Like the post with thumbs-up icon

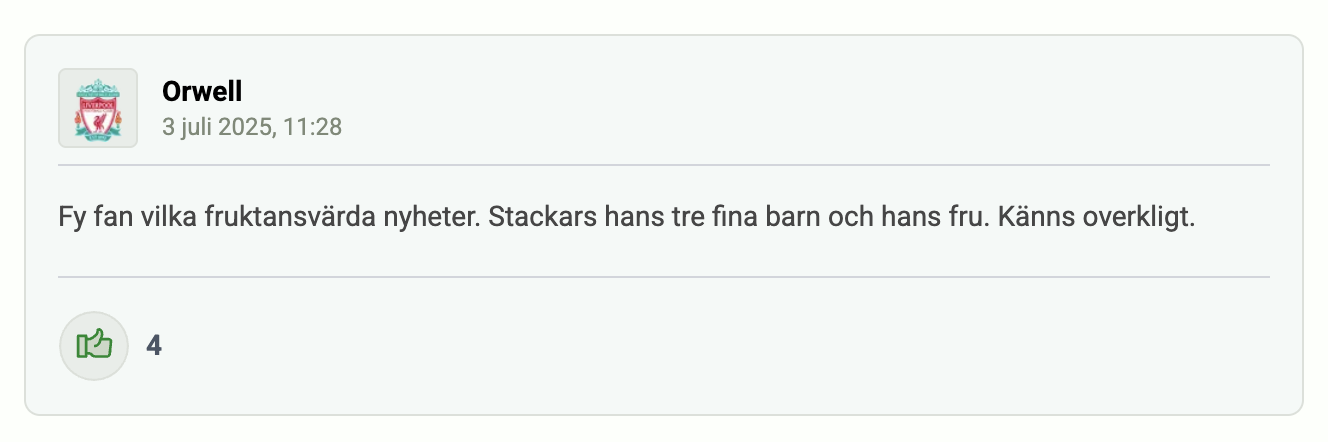pos(94,345)
